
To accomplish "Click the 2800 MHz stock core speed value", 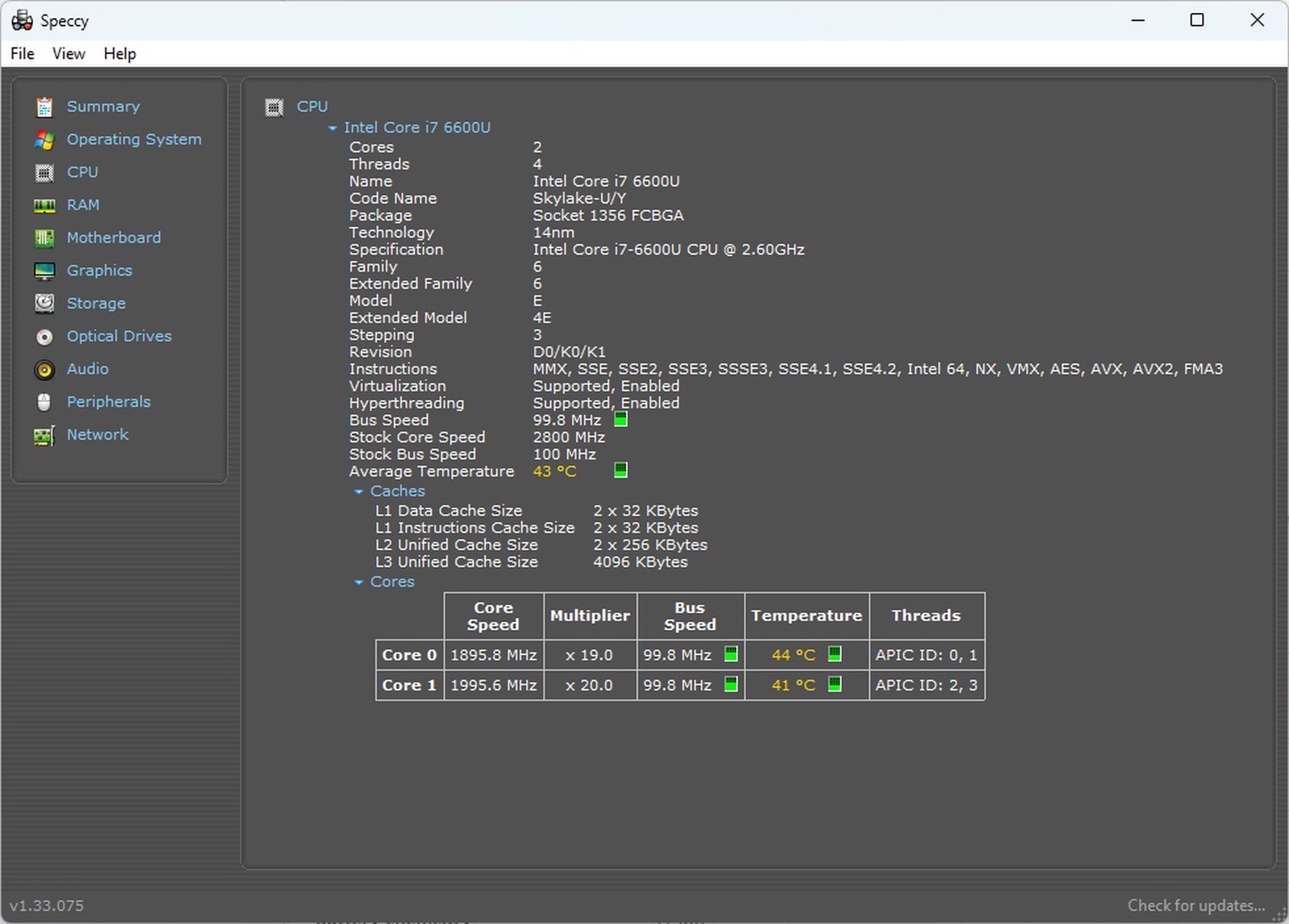I will [569, 437].
